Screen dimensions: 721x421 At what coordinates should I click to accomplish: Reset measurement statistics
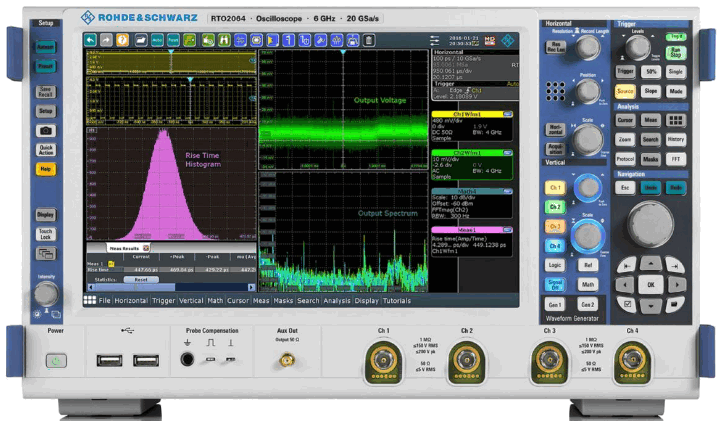coord(141,279)
